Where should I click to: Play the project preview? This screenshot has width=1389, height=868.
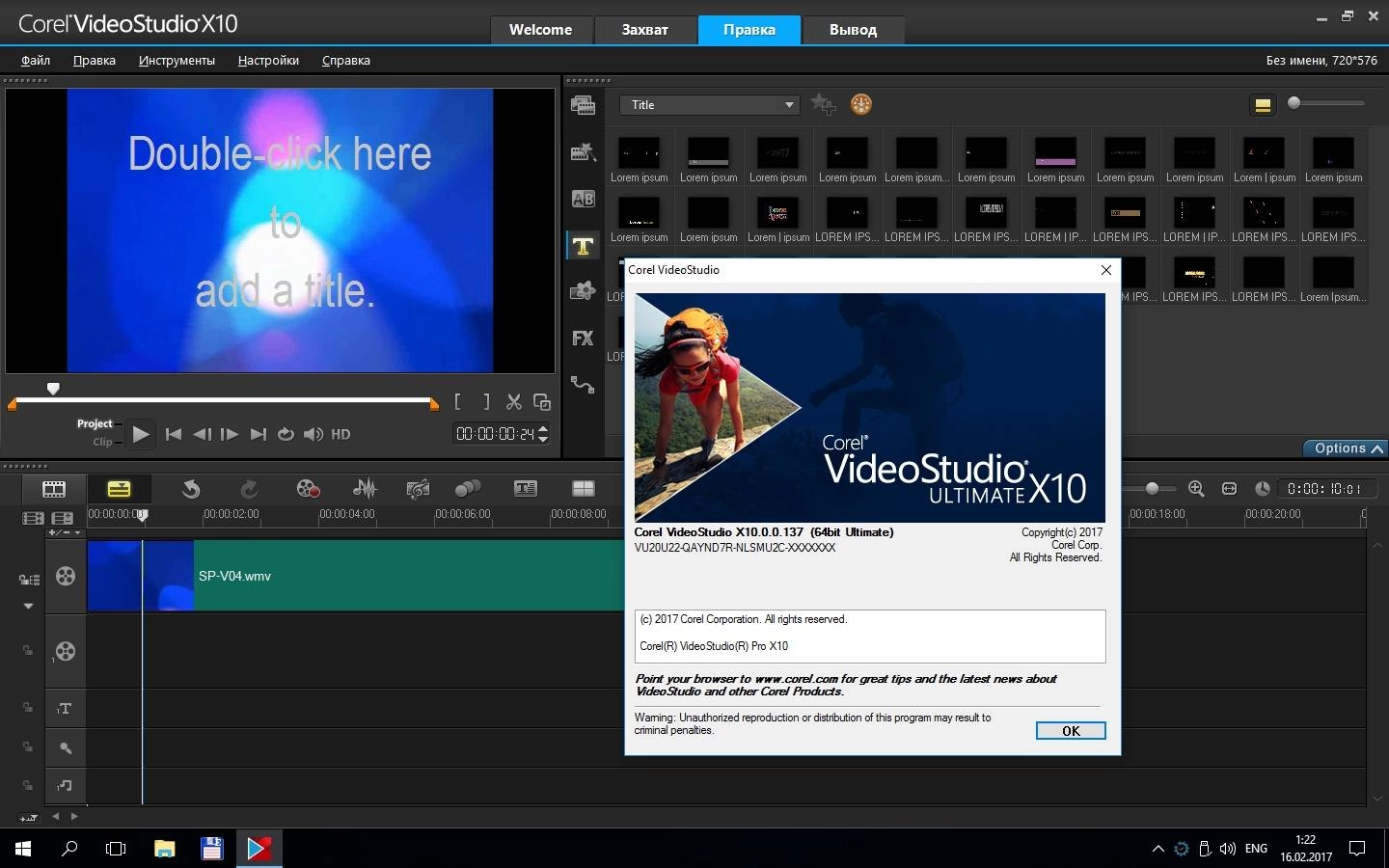pos(141,434)
